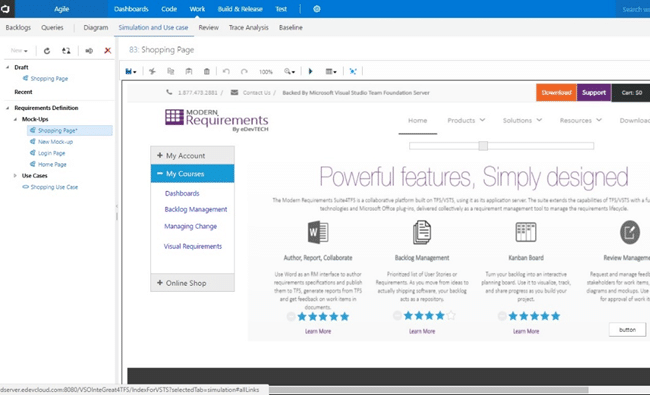Click Learn More under Kanban Board
Image resolution: width=650 pixels, height=395 pixels.
click(526, 331)
